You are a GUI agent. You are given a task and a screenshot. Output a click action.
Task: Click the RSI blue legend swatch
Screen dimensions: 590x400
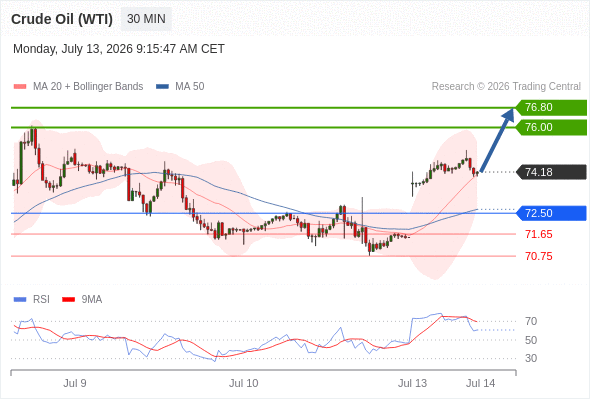[x=20, y=300]
